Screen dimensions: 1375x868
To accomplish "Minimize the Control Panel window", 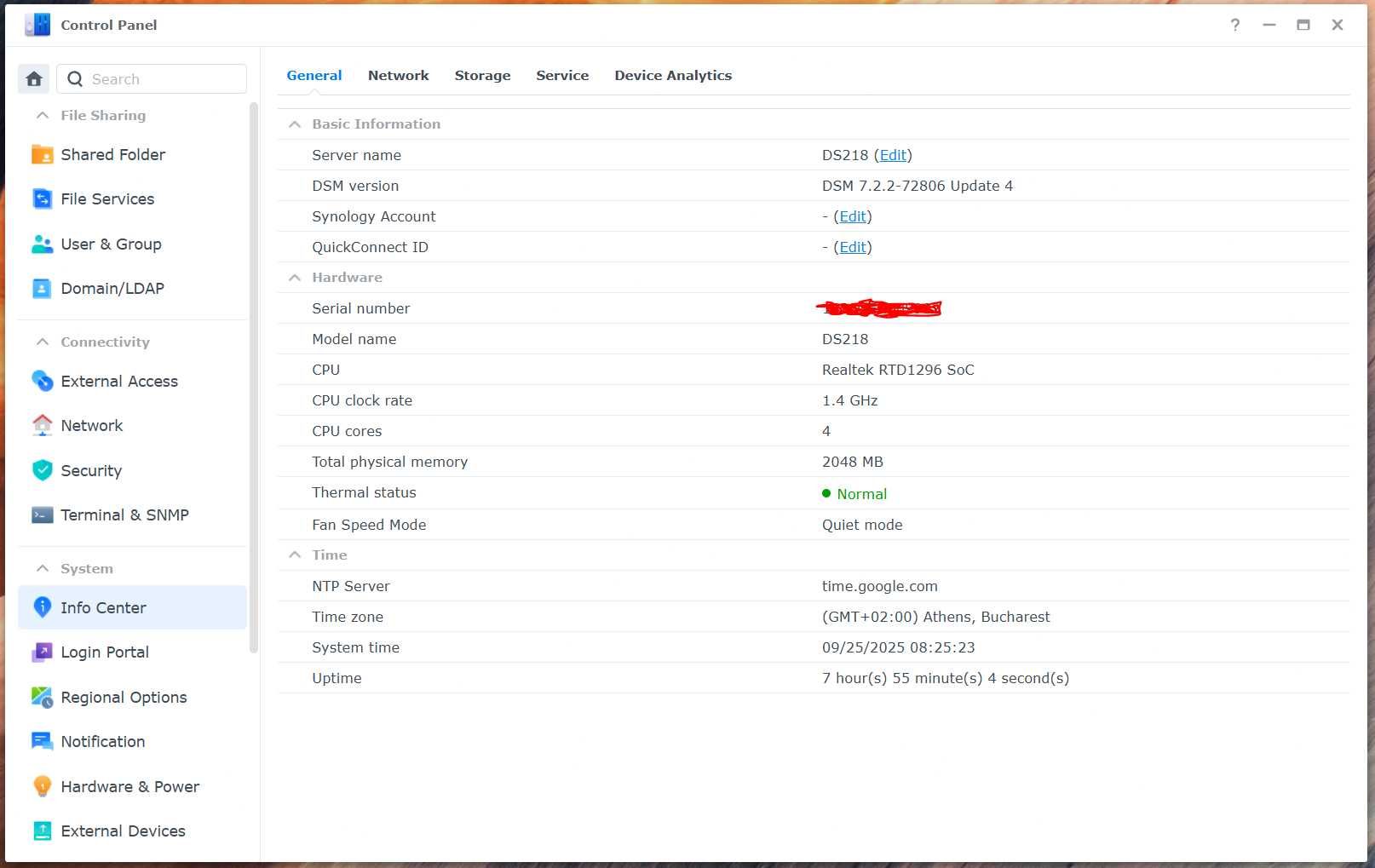I will click(x=1269, y=25).
